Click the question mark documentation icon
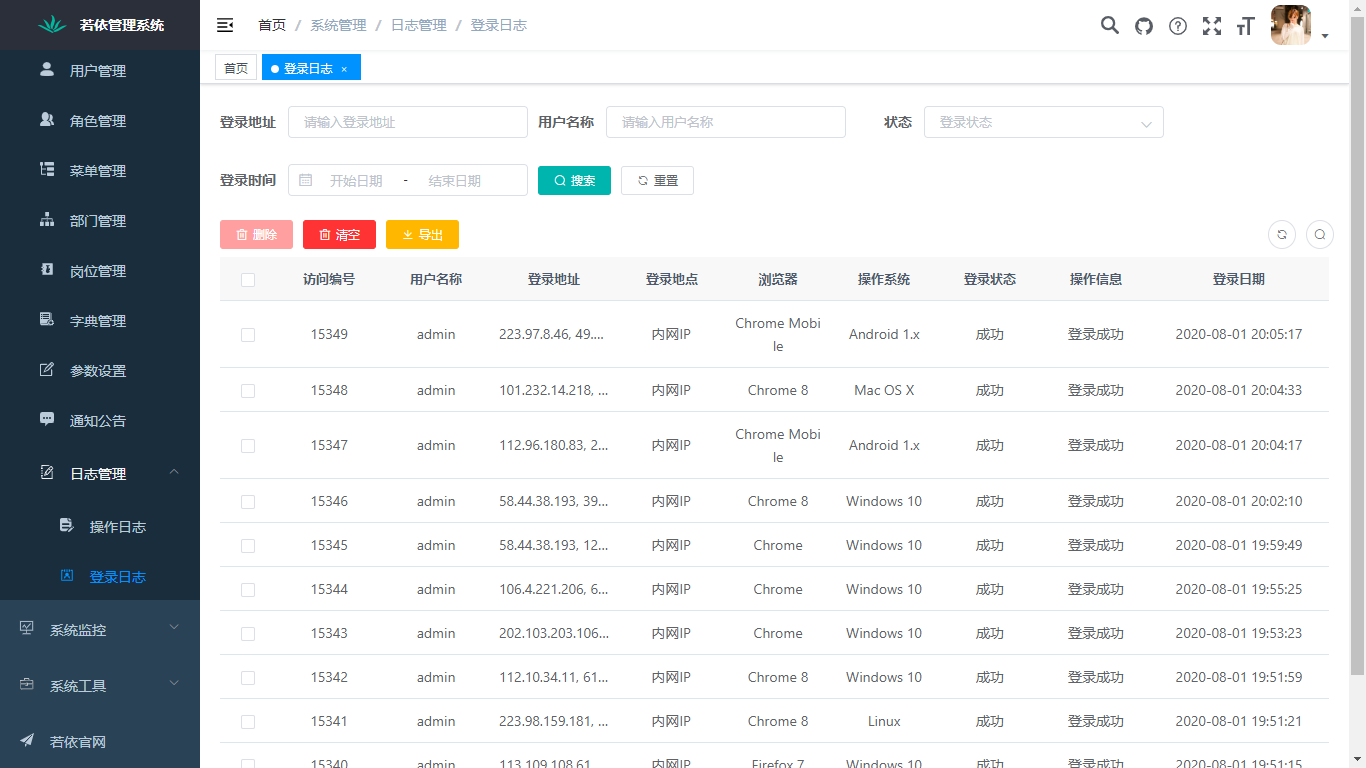This screenshot has width=1366, height=768. (1177, 26)
